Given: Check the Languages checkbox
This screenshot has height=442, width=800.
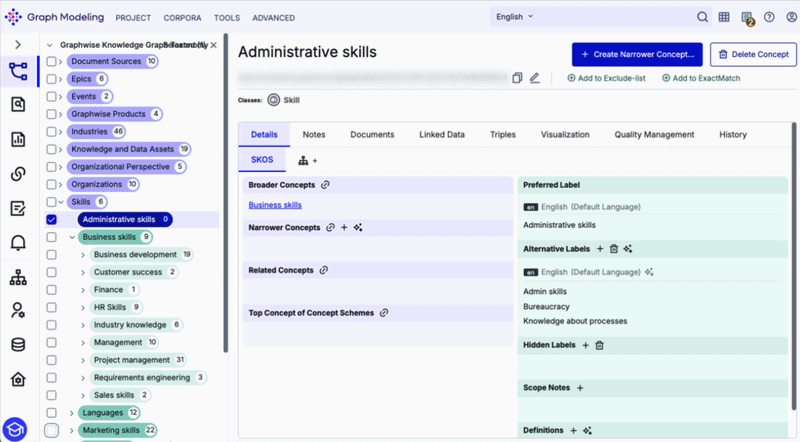Looking at the screenshot, I should pyautogui.click(x=52, y=413).
